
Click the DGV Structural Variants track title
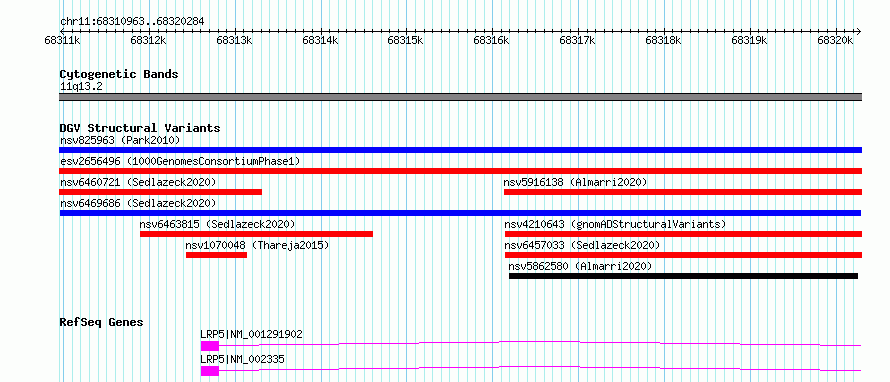(x=140, y=128)
